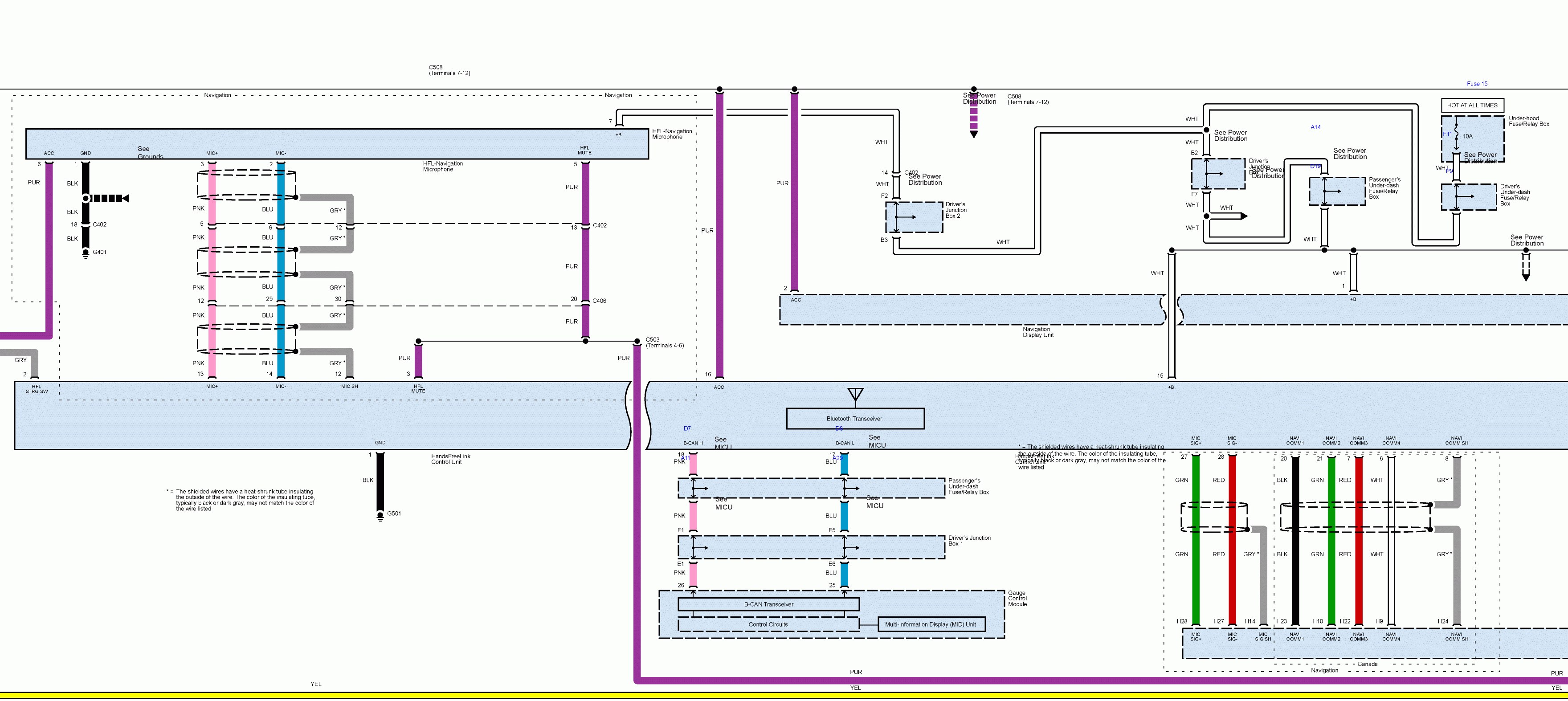Click the Navigation Display Unit label
This screenshot has height=701, width=1568.
1038,332
